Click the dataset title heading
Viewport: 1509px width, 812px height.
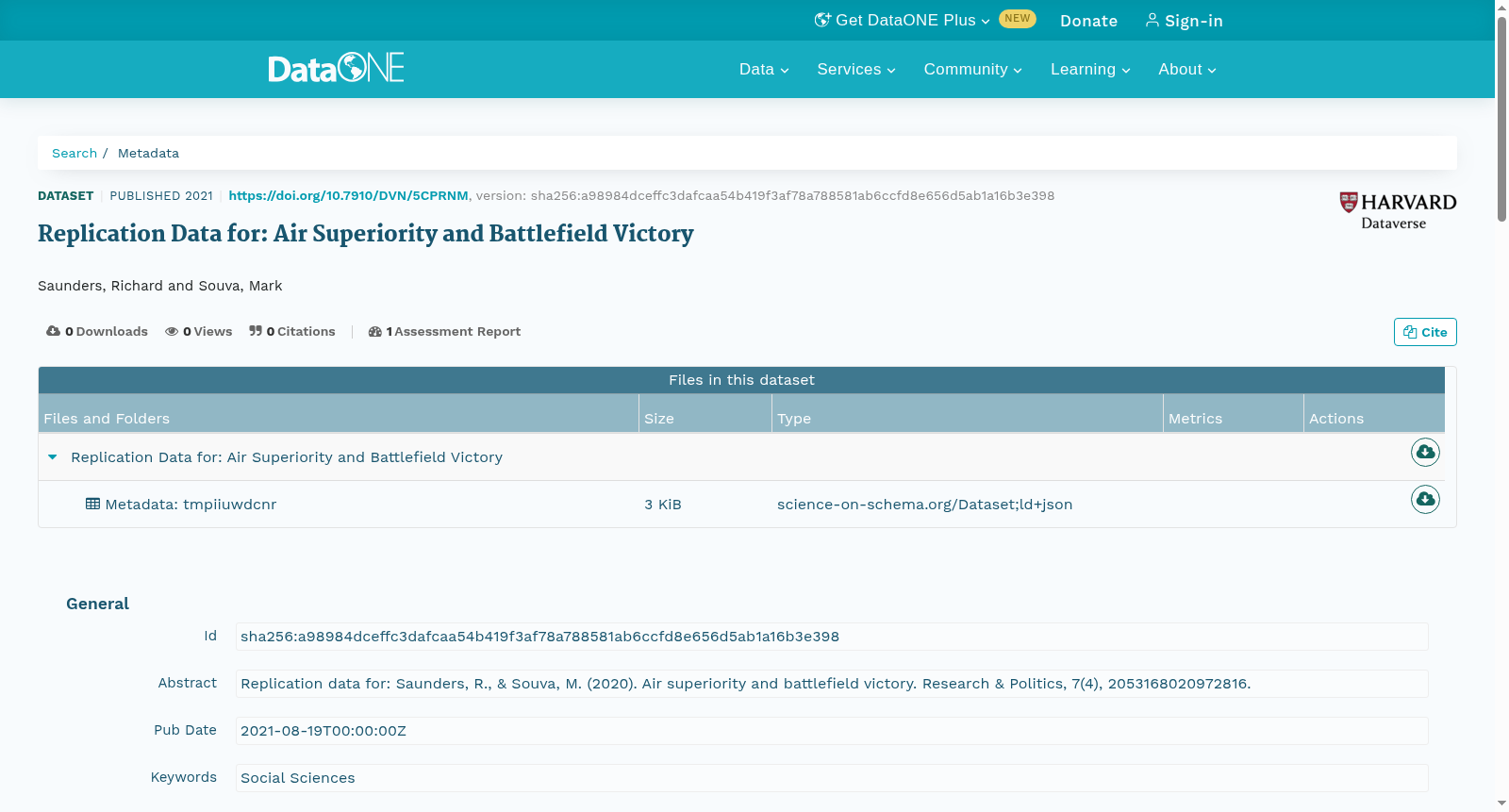click(366, 233)
